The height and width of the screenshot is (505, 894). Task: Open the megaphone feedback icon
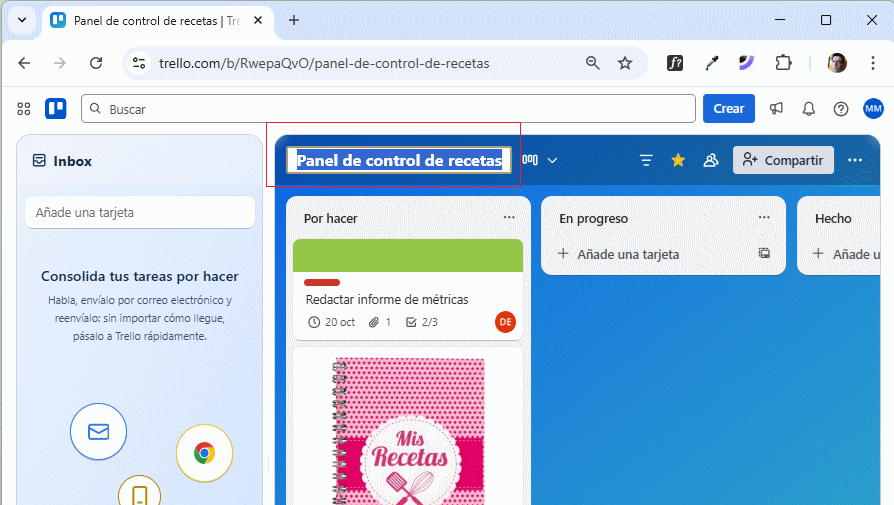click(x=776, y=109)
